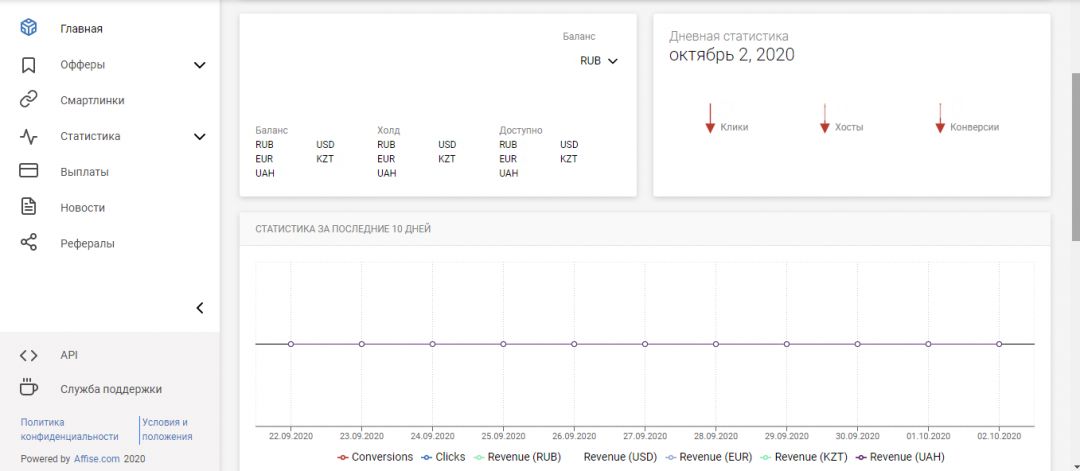Click the Новости document icon

[29, 207]
